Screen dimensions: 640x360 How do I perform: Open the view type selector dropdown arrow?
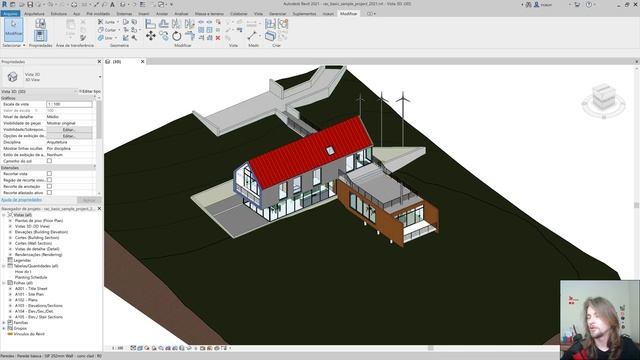pyautogui.click(x=100, y=77)
